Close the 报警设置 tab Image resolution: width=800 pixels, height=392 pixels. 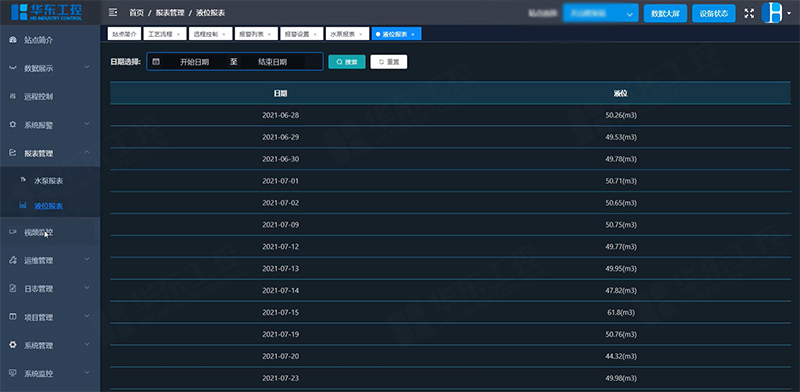(315, 34)
